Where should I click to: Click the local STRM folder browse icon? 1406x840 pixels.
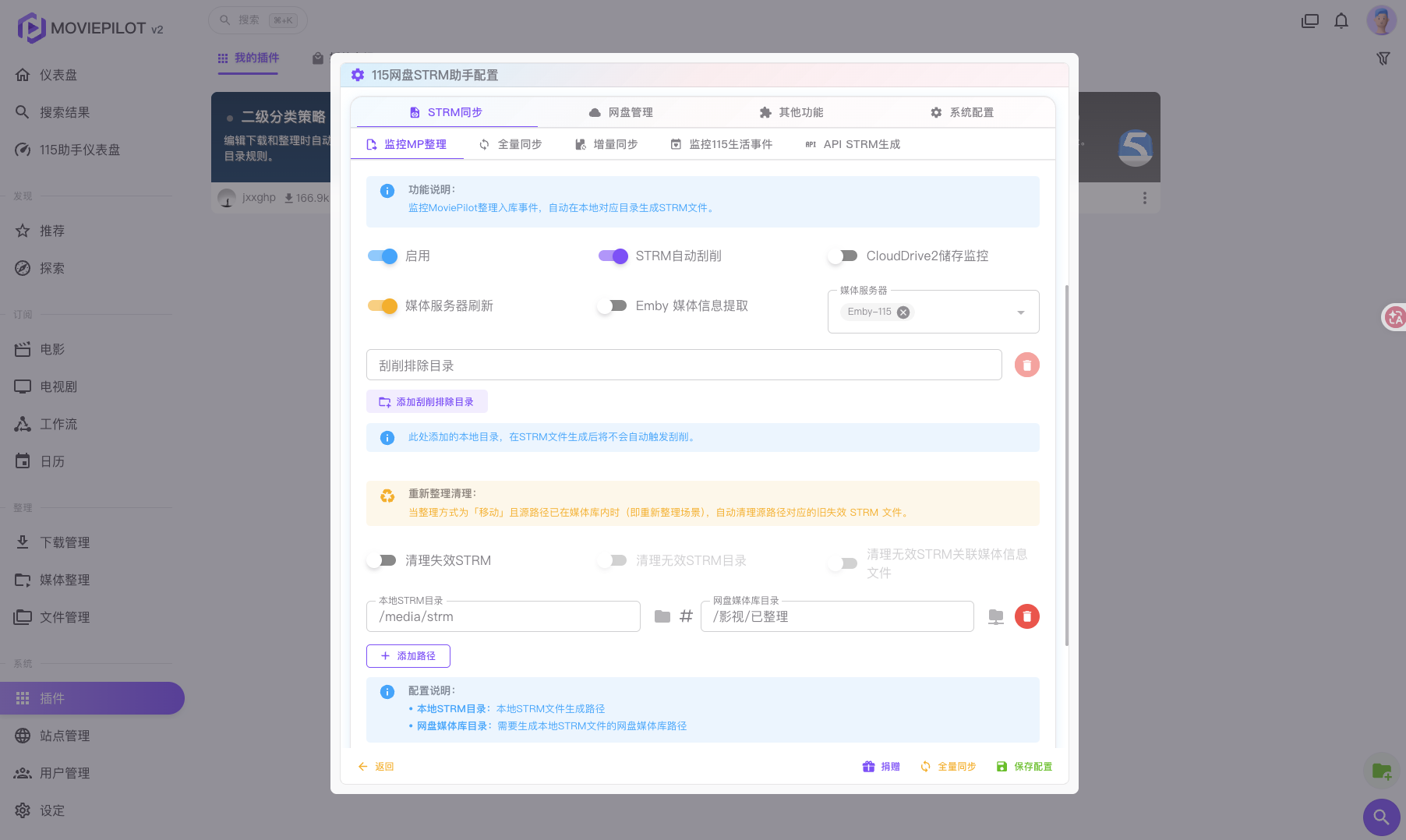[x=662, y=616]
